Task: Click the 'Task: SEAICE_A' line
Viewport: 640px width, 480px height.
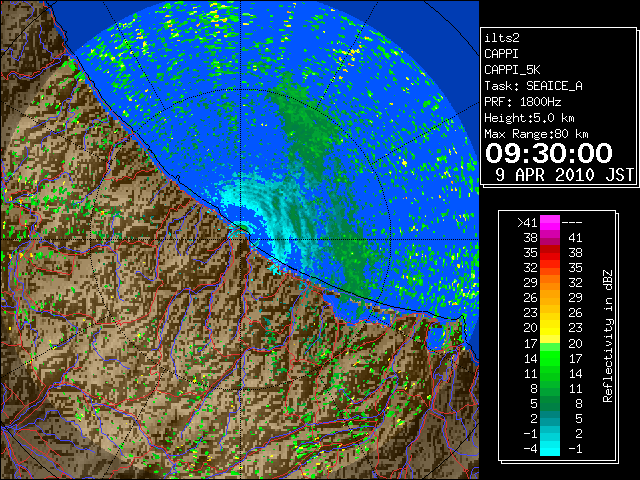Action: coord(533,86)
